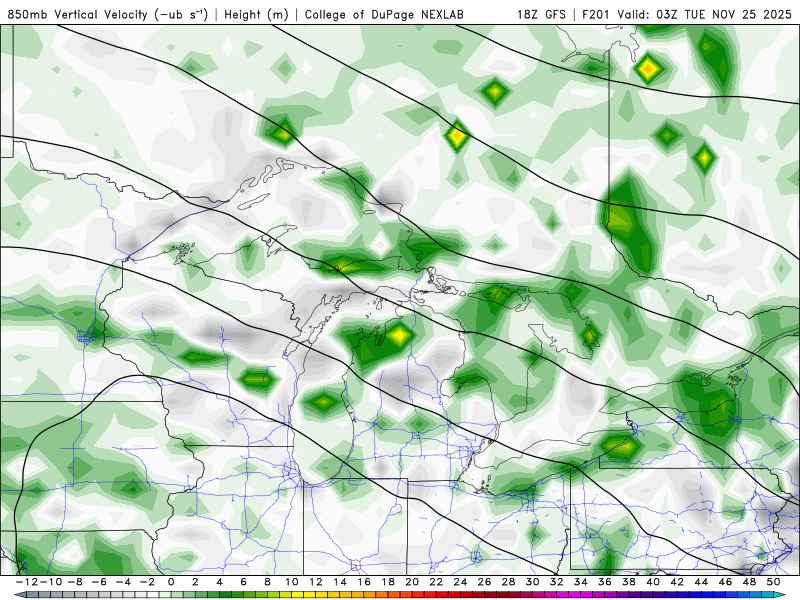Click the "0" value on the color scale

pyautogui.click(x=171, y=582)
